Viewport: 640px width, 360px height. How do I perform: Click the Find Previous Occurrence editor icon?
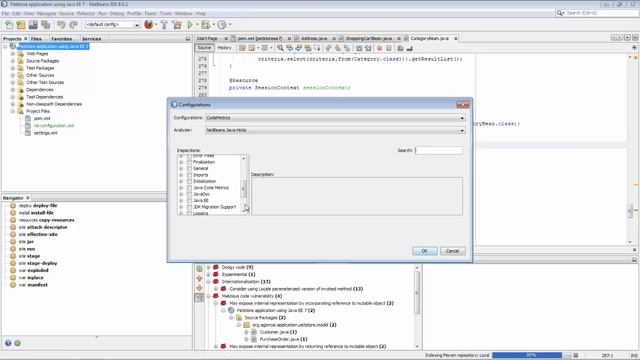click(289, 48)
